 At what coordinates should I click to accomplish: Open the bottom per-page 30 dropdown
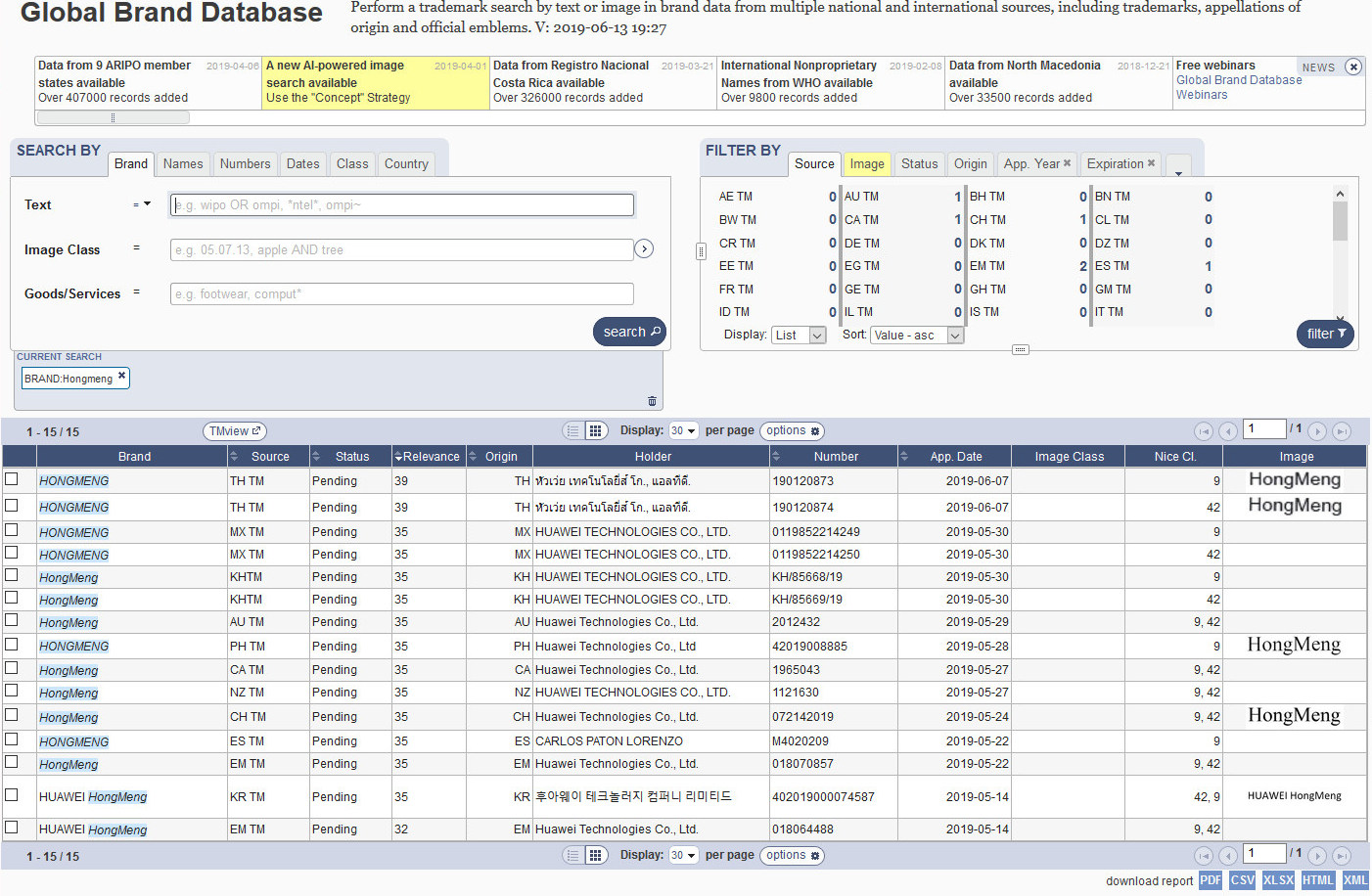point(683,855)
